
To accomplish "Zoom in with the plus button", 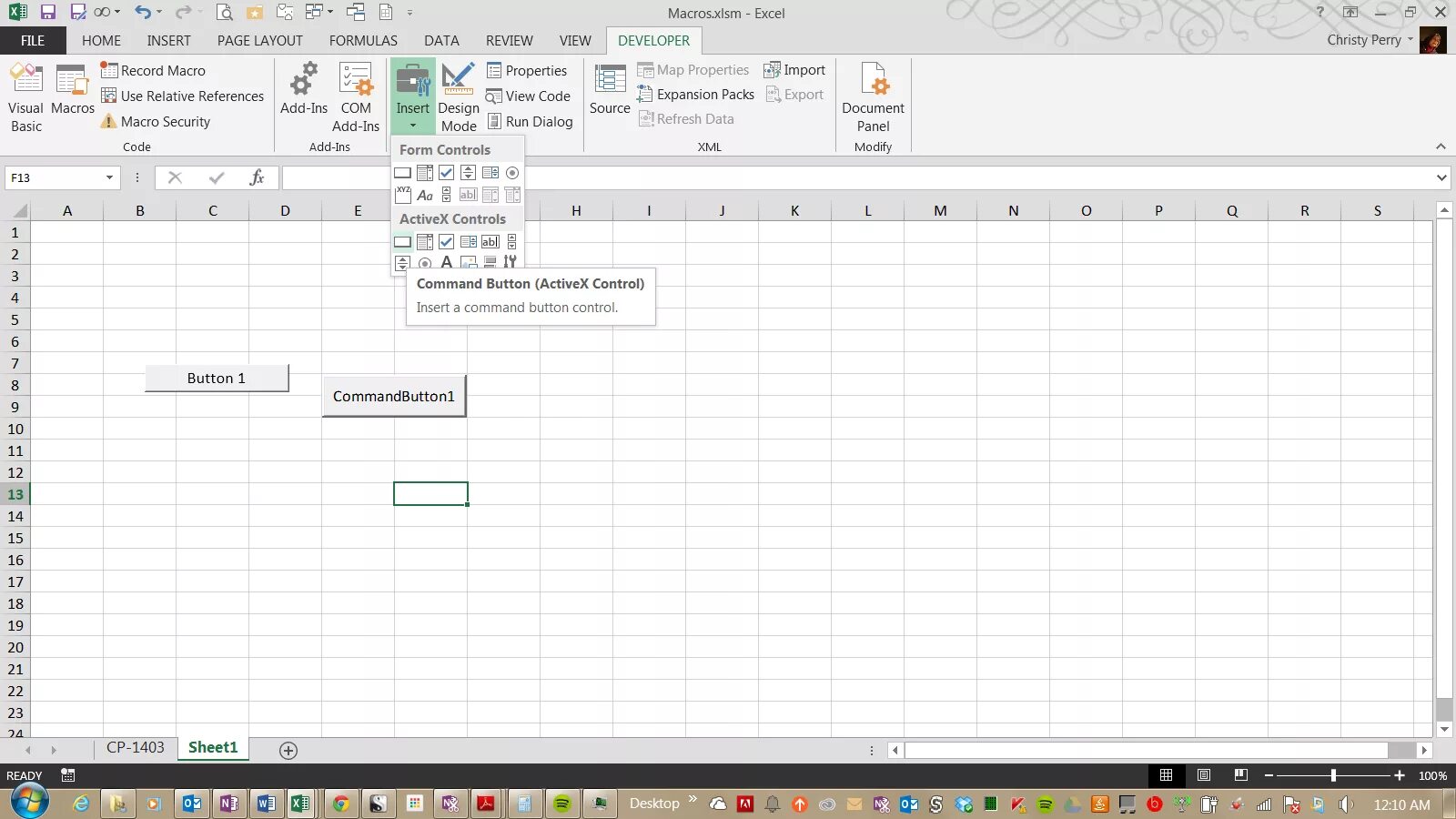I will point(1400,775).
